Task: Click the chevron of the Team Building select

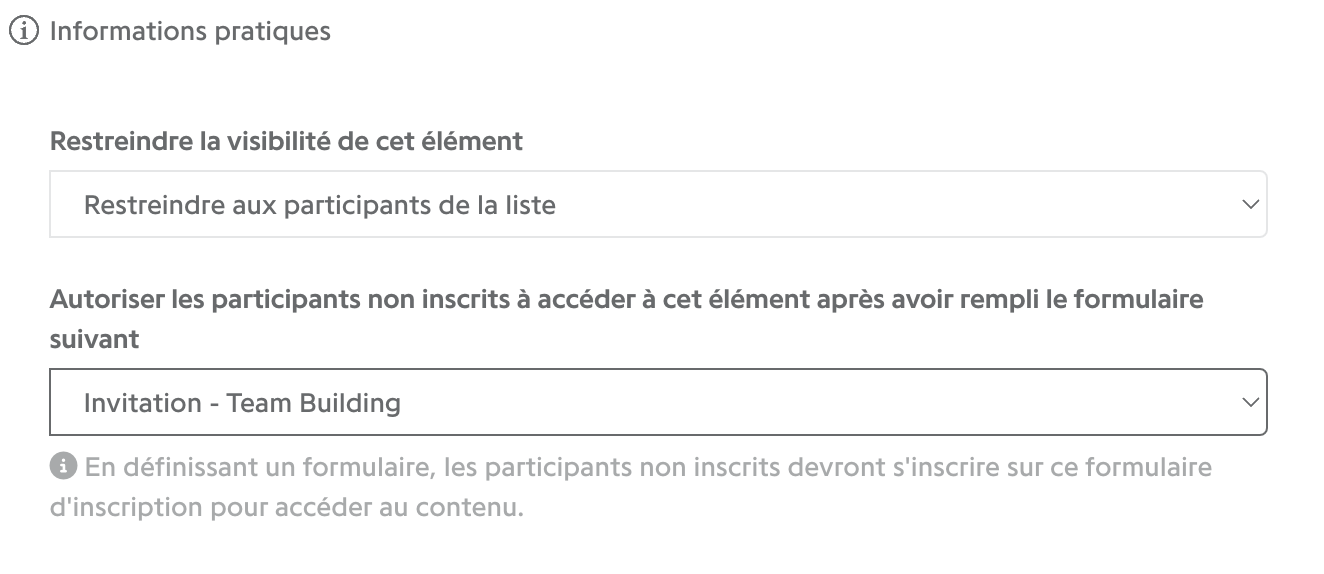Action: pyautogui.click(x=1249, y=403)
